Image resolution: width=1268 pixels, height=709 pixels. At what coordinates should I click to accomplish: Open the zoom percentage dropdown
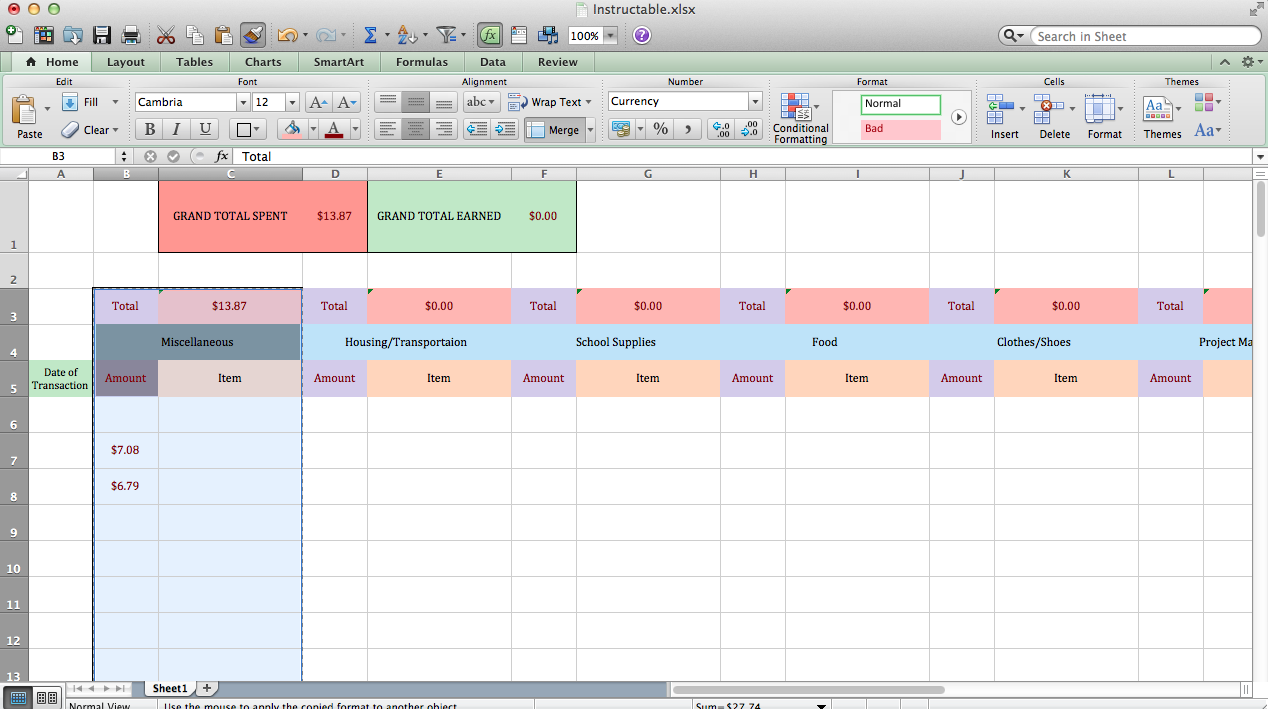[x=610, y=36]
